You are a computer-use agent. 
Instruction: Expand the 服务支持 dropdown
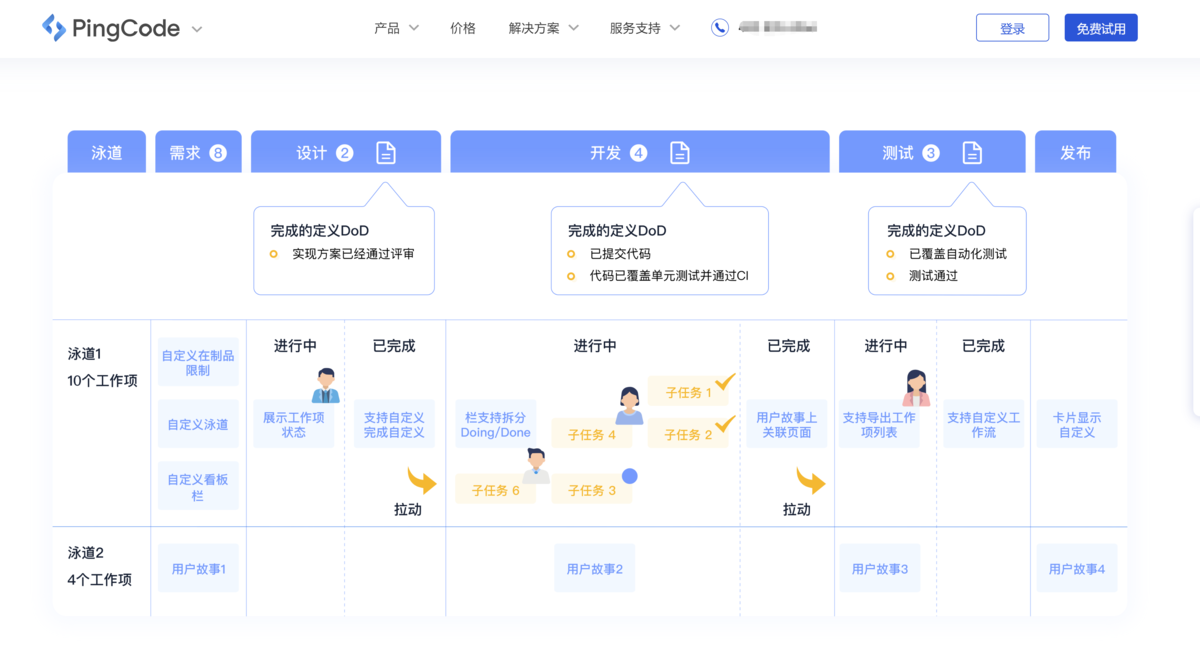tap(640, 28)
